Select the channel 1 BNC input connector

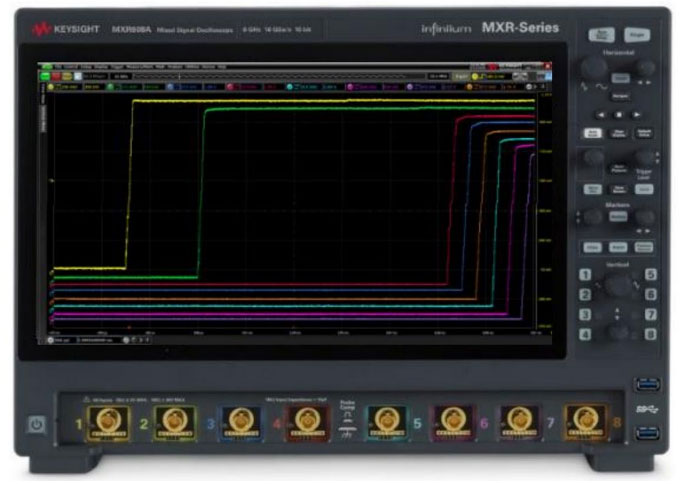coord(108,422)
